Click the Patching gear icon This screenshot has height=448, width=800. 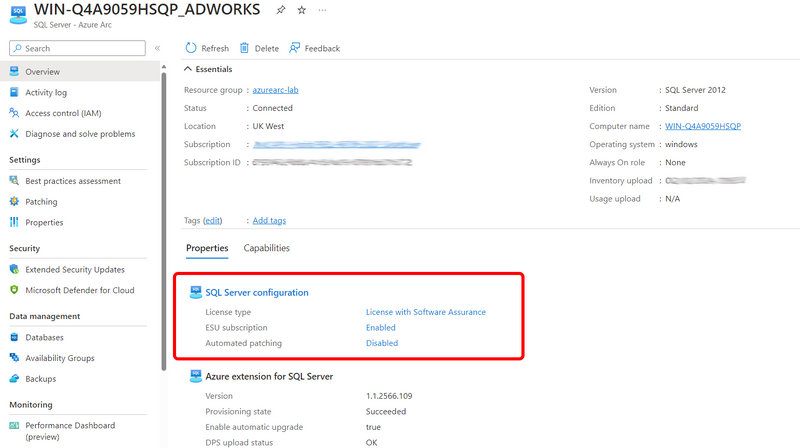click(x=14, y=202)
